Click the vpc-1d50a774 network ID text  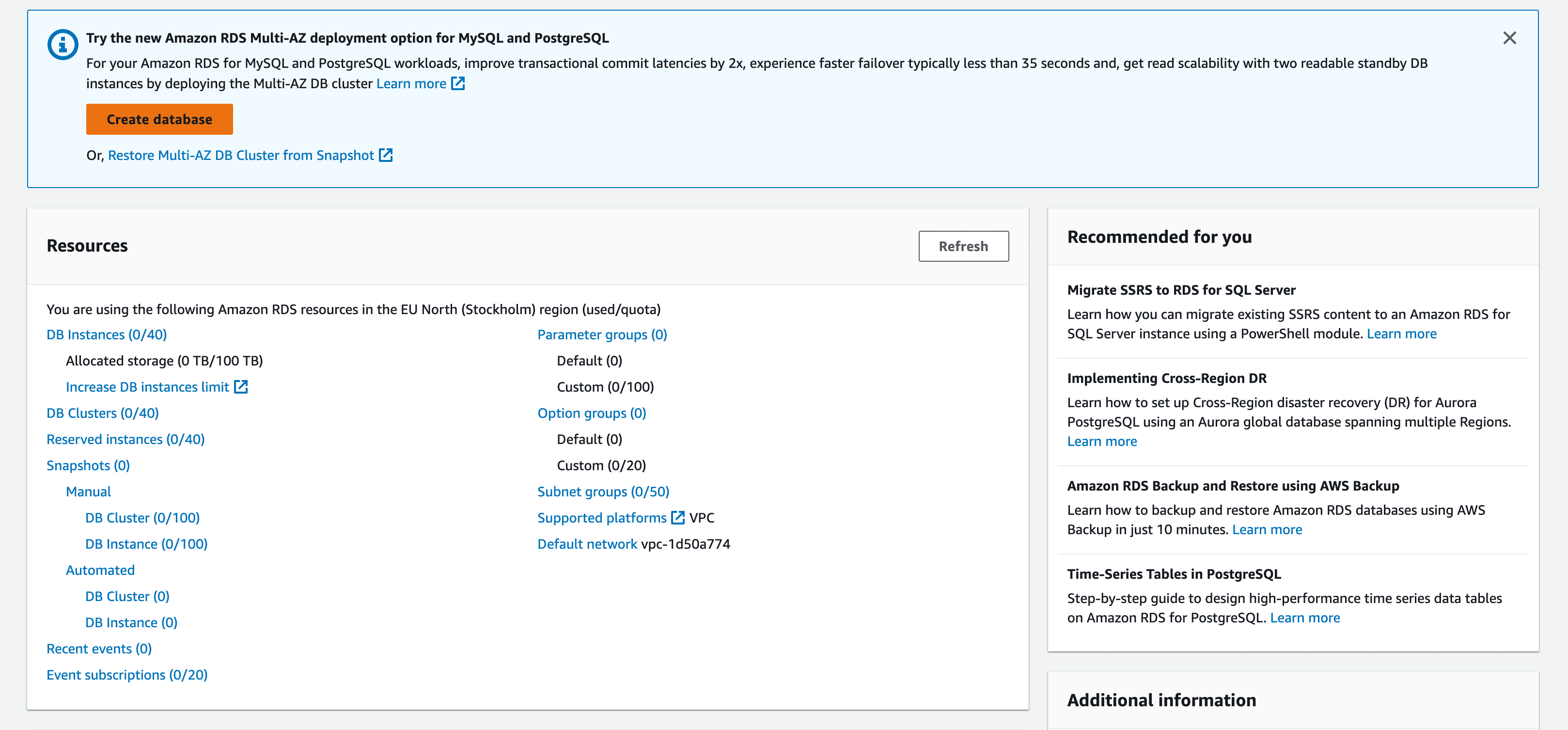click(686, 544)
